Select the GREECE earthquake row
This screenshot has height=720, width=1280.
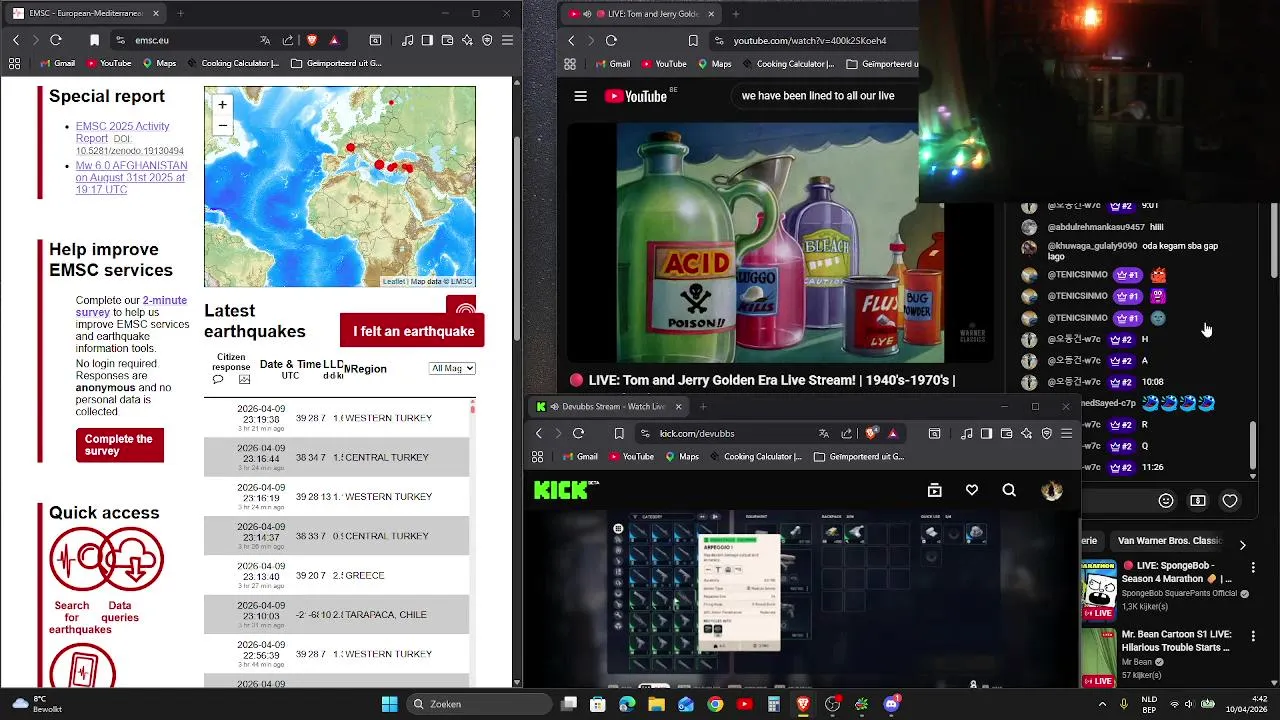click(x=336, y=576)
